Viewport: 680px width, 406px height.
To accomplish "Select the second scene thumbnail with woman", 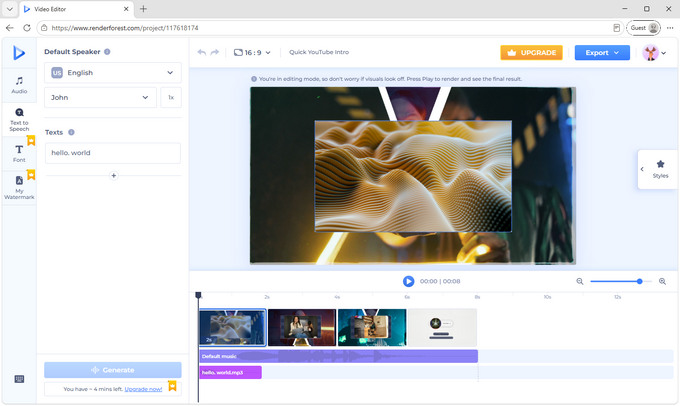I will [x=302, y=327].
